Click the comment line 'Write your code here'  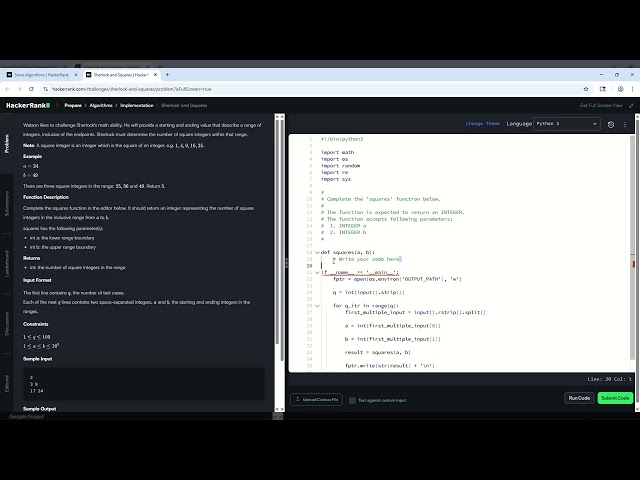(x=367, y=259)
